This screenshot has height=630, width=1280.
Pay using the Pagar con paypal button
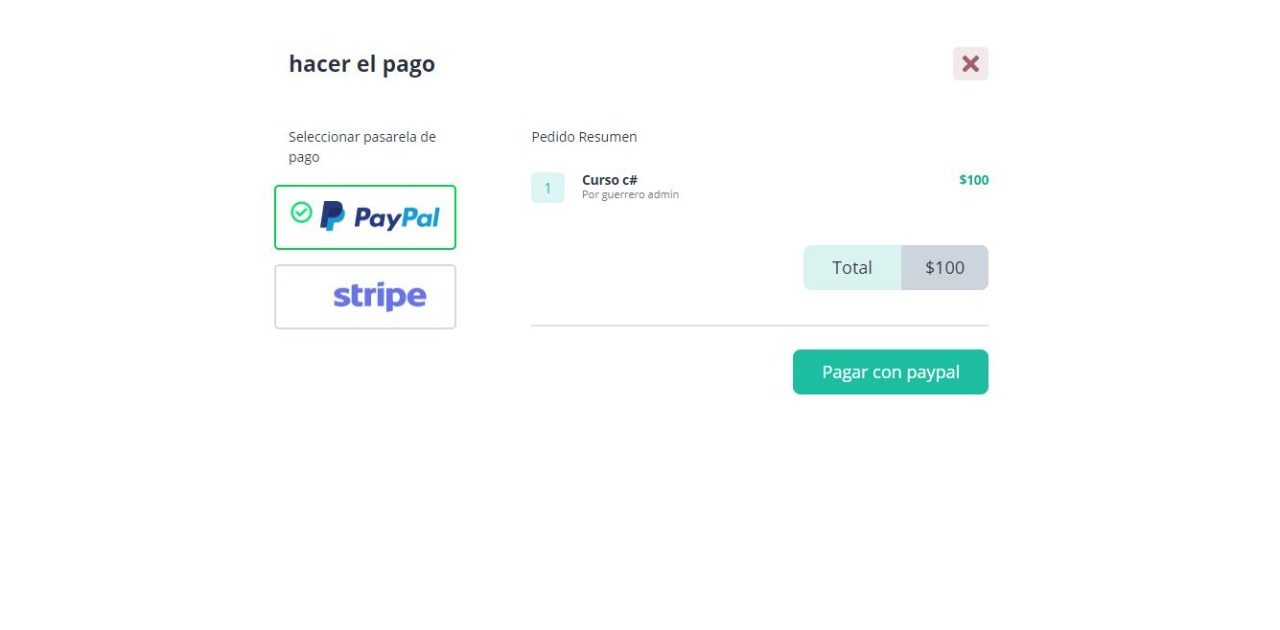tap(891, 372)
